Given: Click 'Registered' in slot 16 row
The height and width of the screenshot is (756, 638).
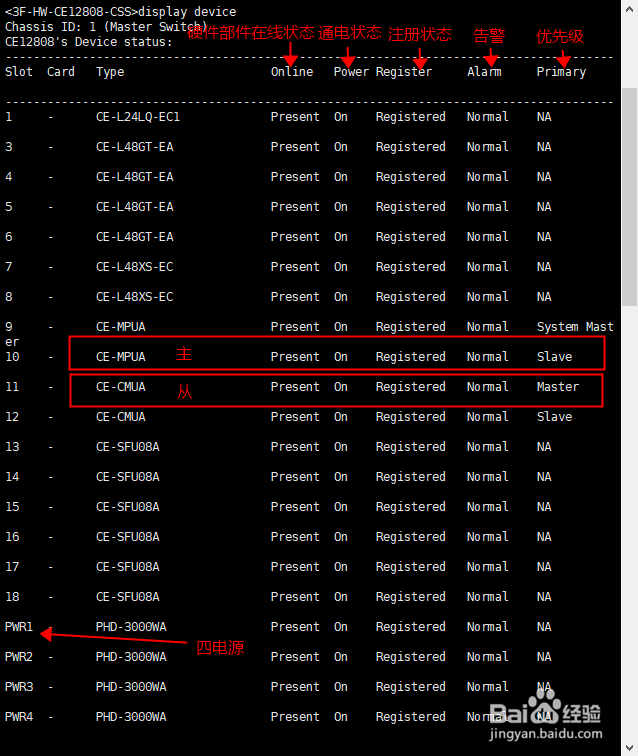Looking at the screenshot, I should pos(411,537).
